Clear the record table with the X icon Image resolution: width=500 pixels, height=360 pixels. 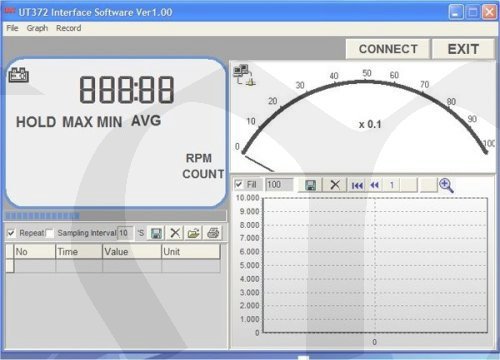(x=175, y=233)
